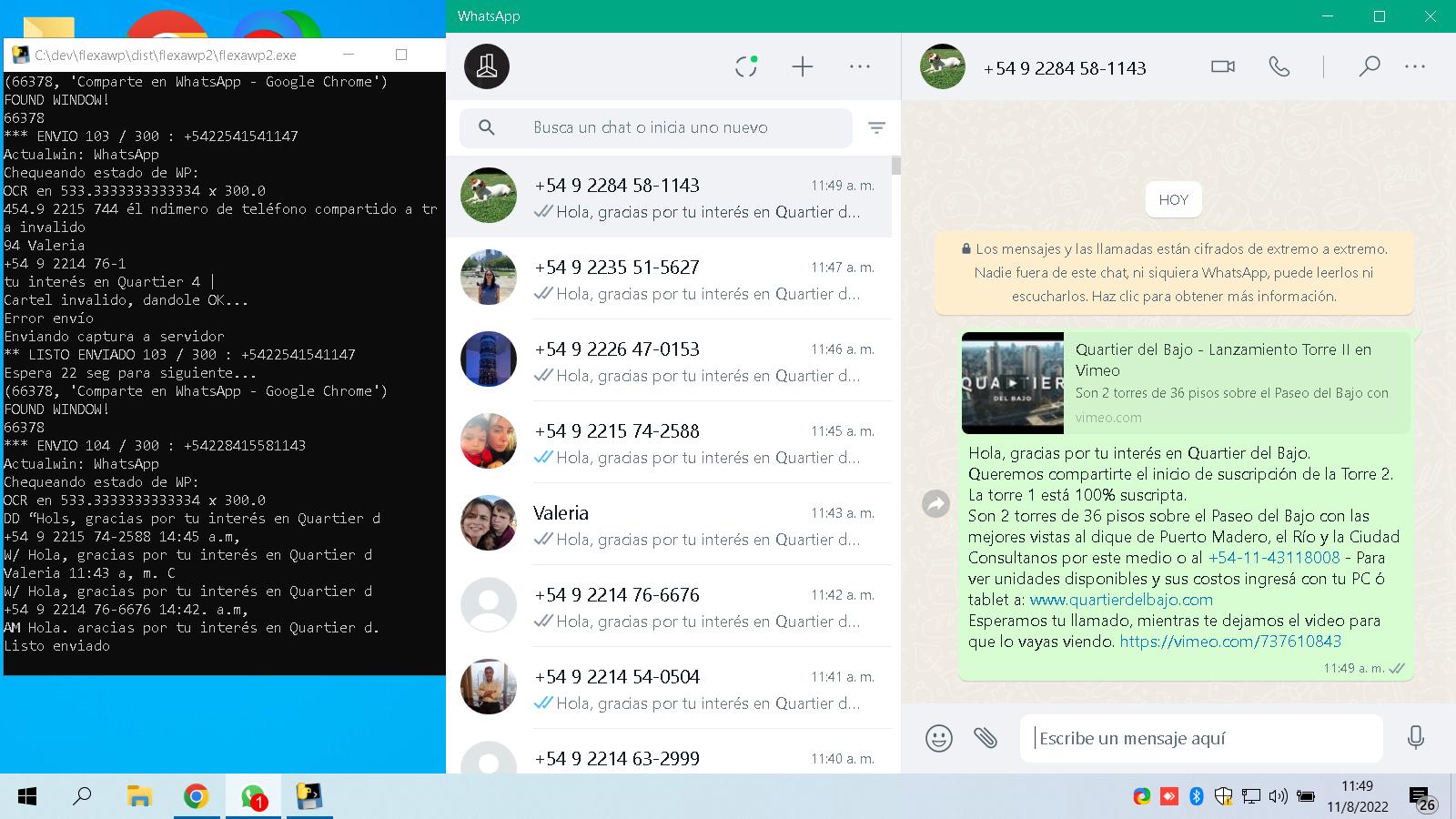Open the clock and calendar showing 11:49
The image size is (1456, 819).
tap(1357, 796)
